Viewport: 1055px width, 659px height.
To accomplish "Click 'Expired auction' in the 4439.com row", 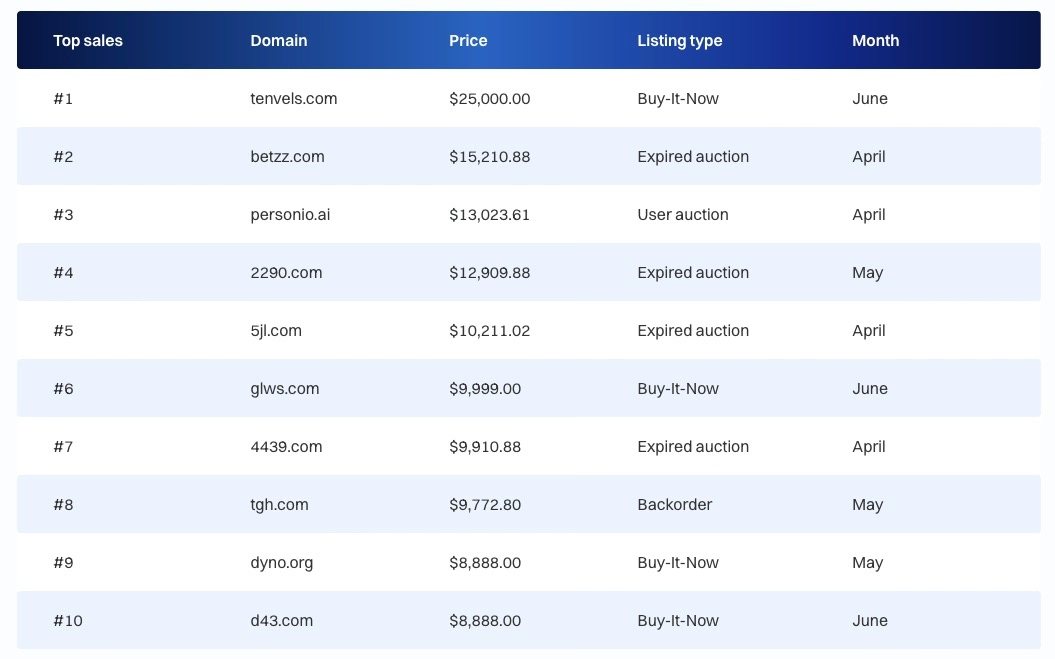I will 693,446.
